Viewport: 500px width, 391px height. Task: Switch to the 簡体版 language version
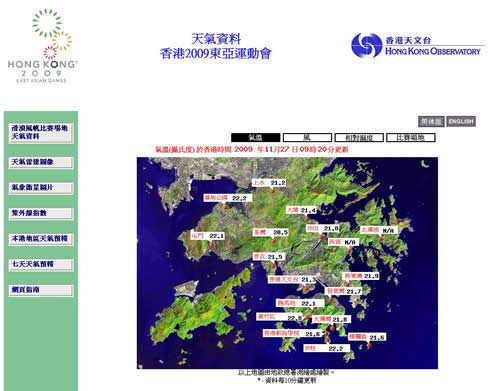(x=431, y=122)
